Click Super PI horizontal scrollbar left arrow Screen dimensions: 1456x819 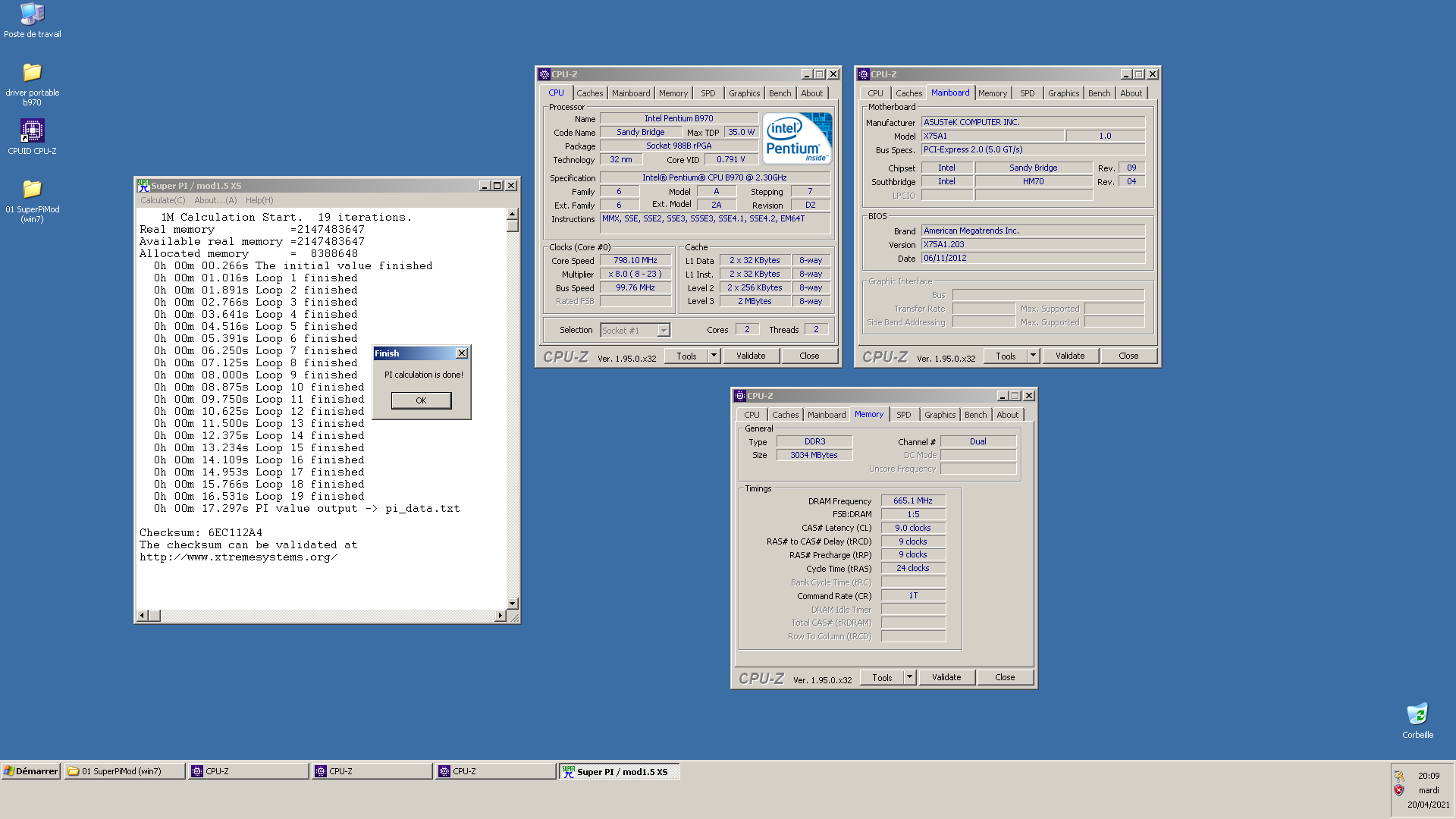point(143,616)
